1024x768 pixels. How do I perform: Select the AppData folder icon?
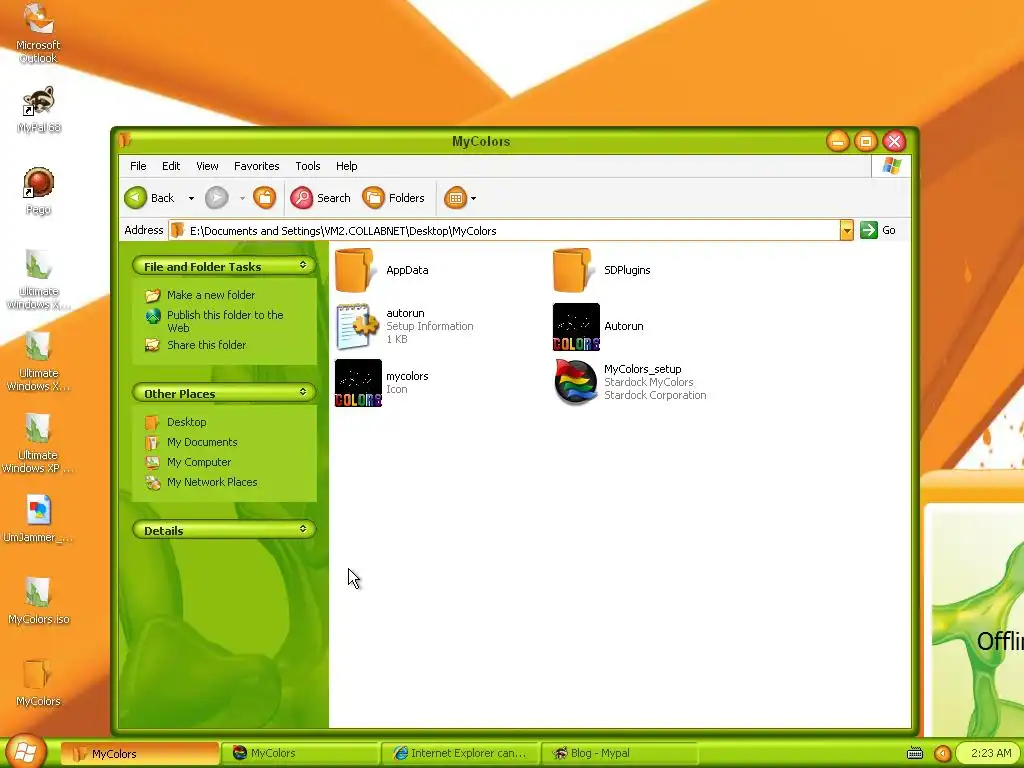355,270
